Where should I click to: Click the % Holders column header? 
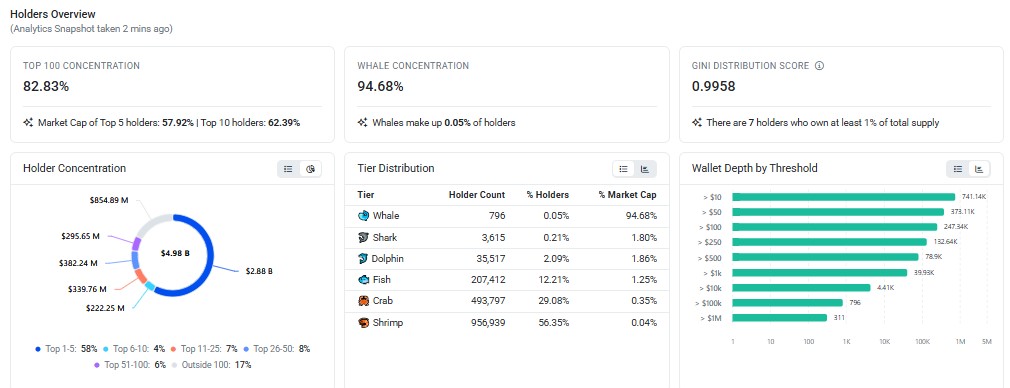548,195
